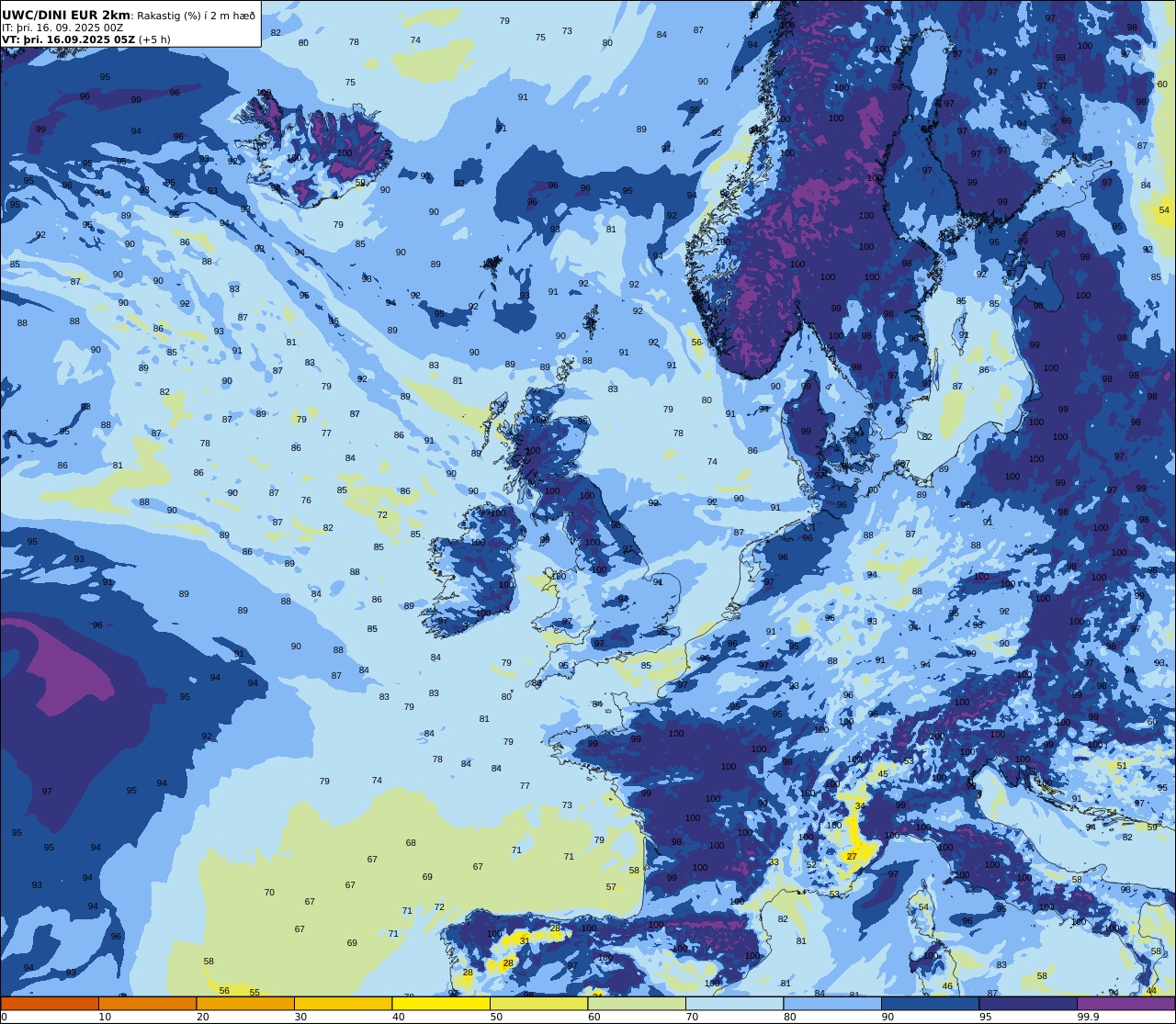Click the legend tick label '10'
Image resolution: width=1176 pixels, height=1024 pixels.
coord(105,1017)
